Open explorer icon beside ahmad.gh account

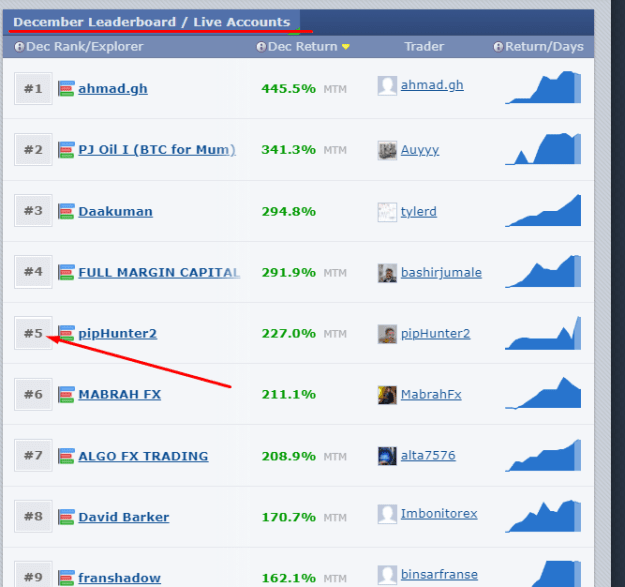(x=66, y=88)
